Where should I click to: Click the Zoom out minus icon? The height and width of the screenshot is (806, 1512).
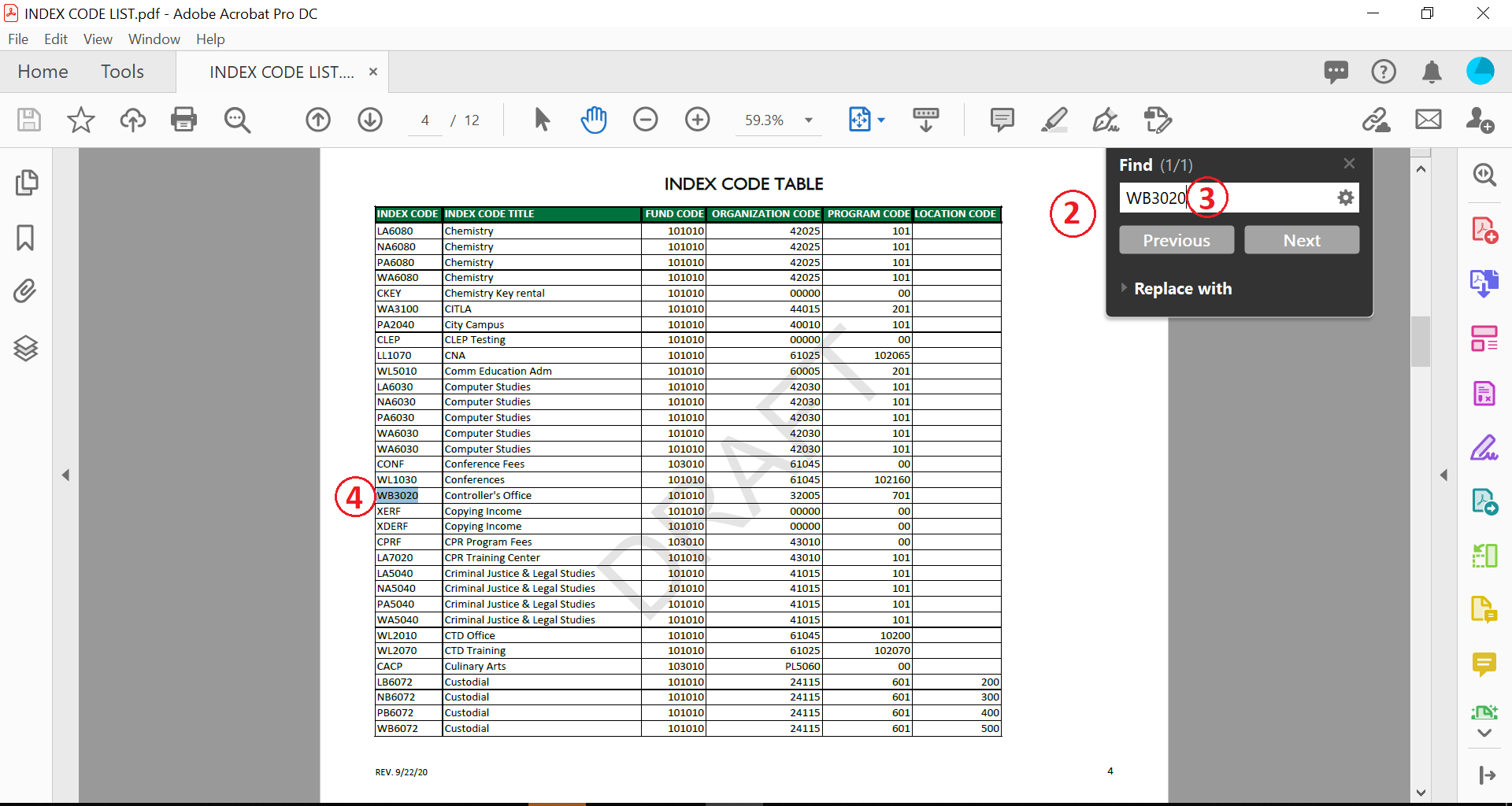pos(645,120)
